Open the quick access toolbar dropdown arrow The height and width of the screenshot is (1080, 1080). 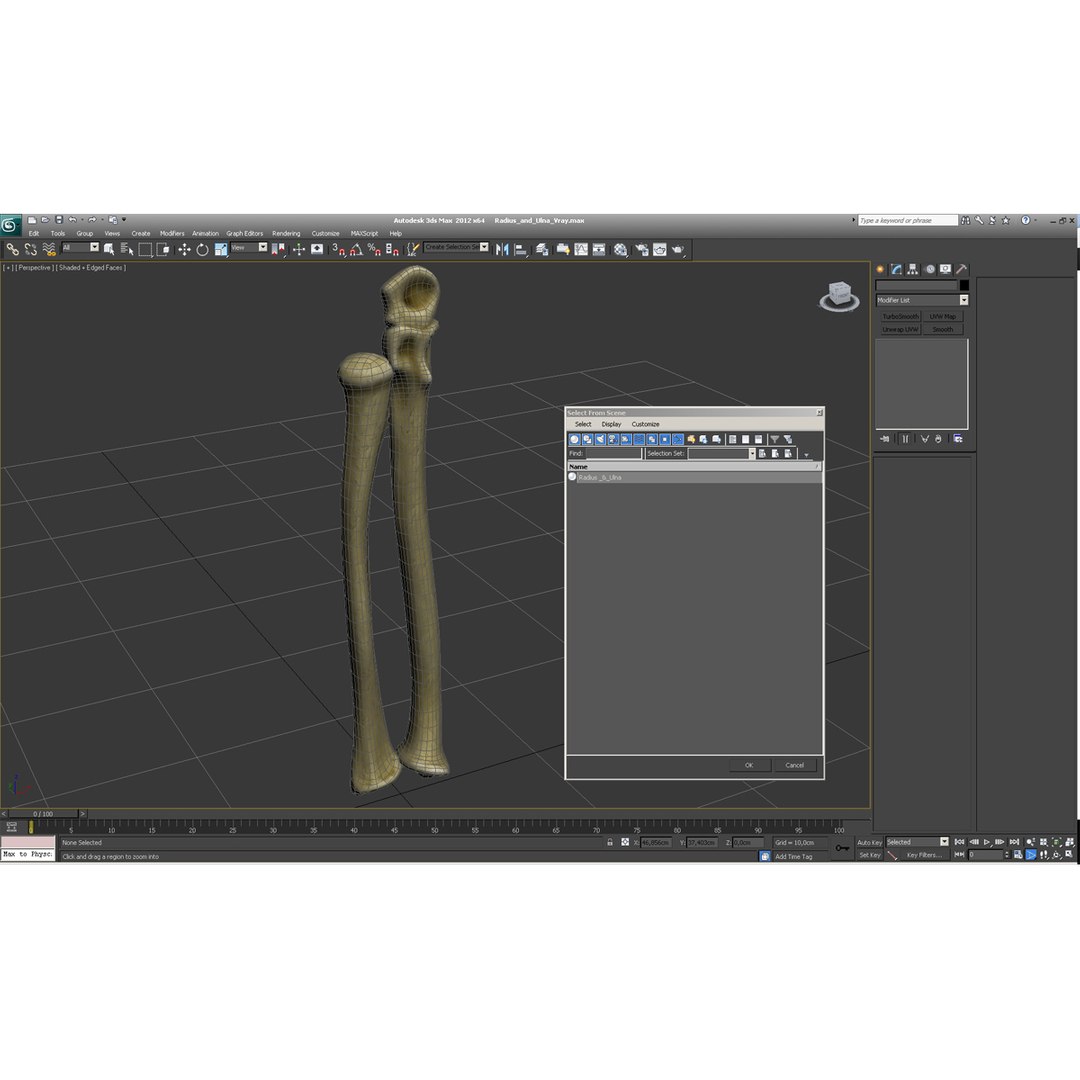pyautogui.click(x=124, y=220)
